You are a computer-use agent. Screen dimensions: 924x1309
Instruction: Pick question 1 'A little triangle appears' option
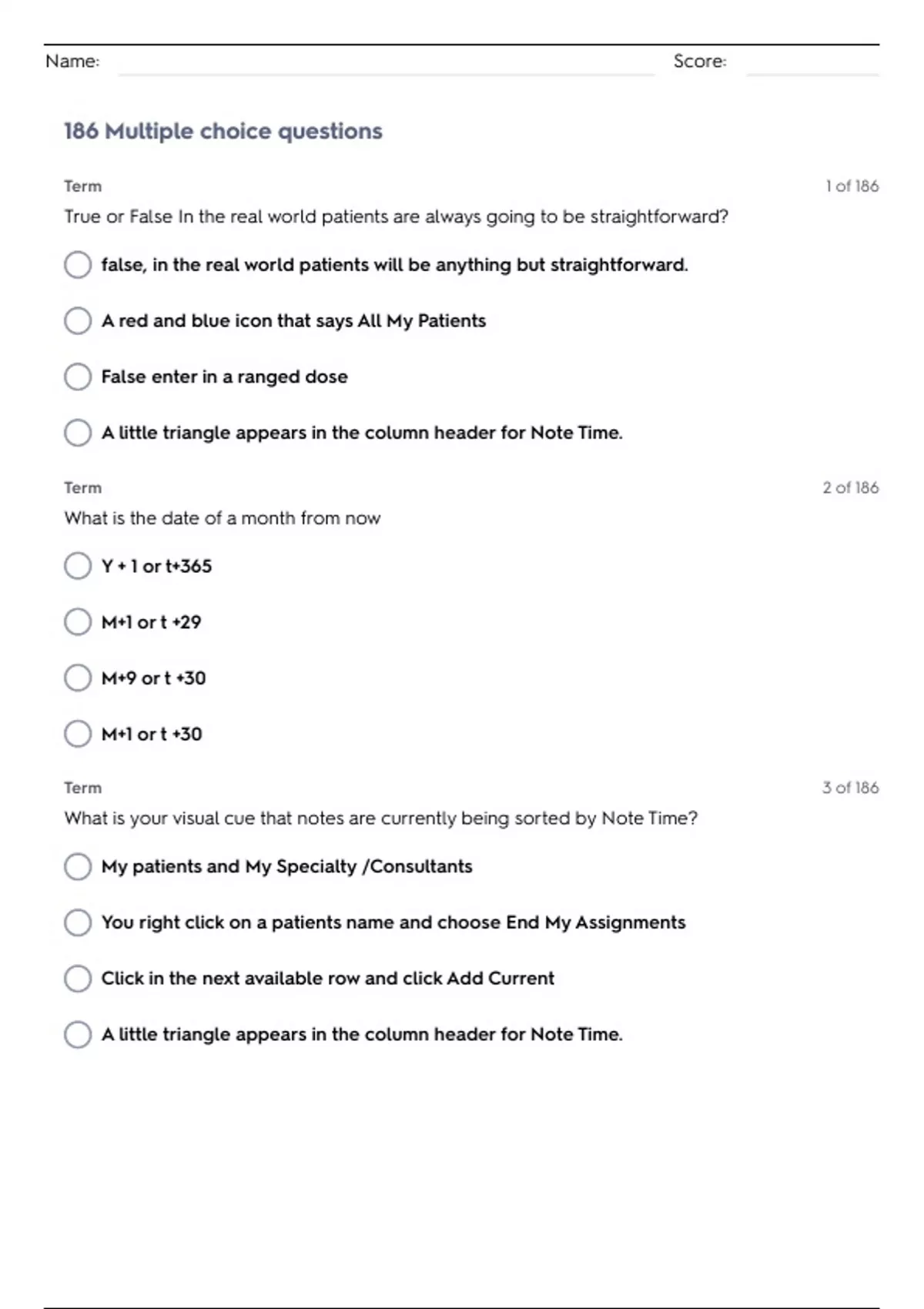[x=78, y=433]
